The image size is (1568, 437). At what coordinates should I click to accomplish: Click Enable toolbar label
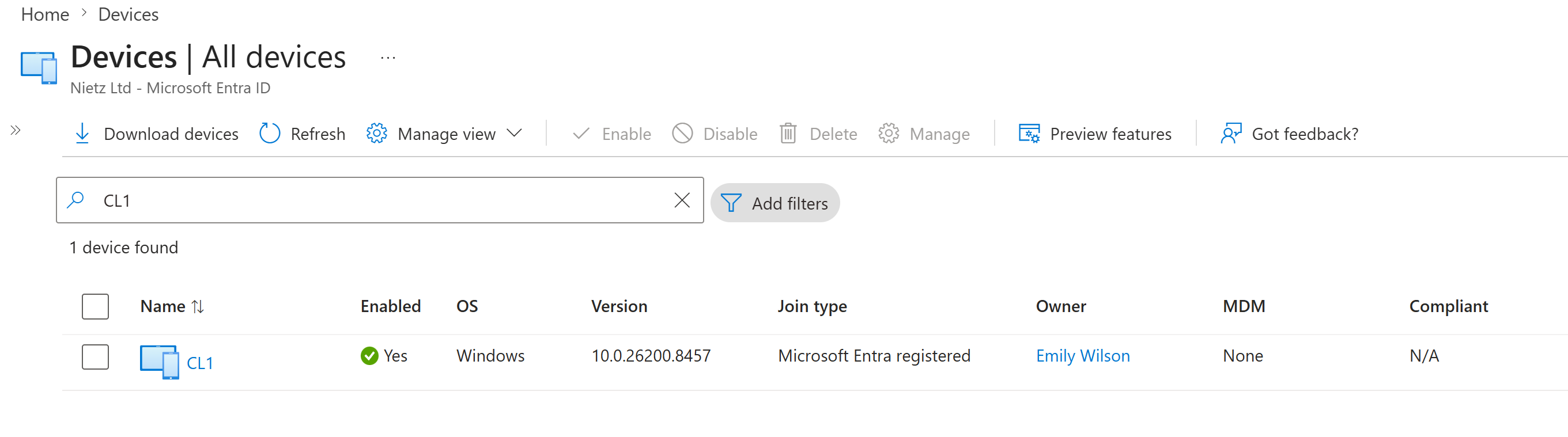pos(626,134)
